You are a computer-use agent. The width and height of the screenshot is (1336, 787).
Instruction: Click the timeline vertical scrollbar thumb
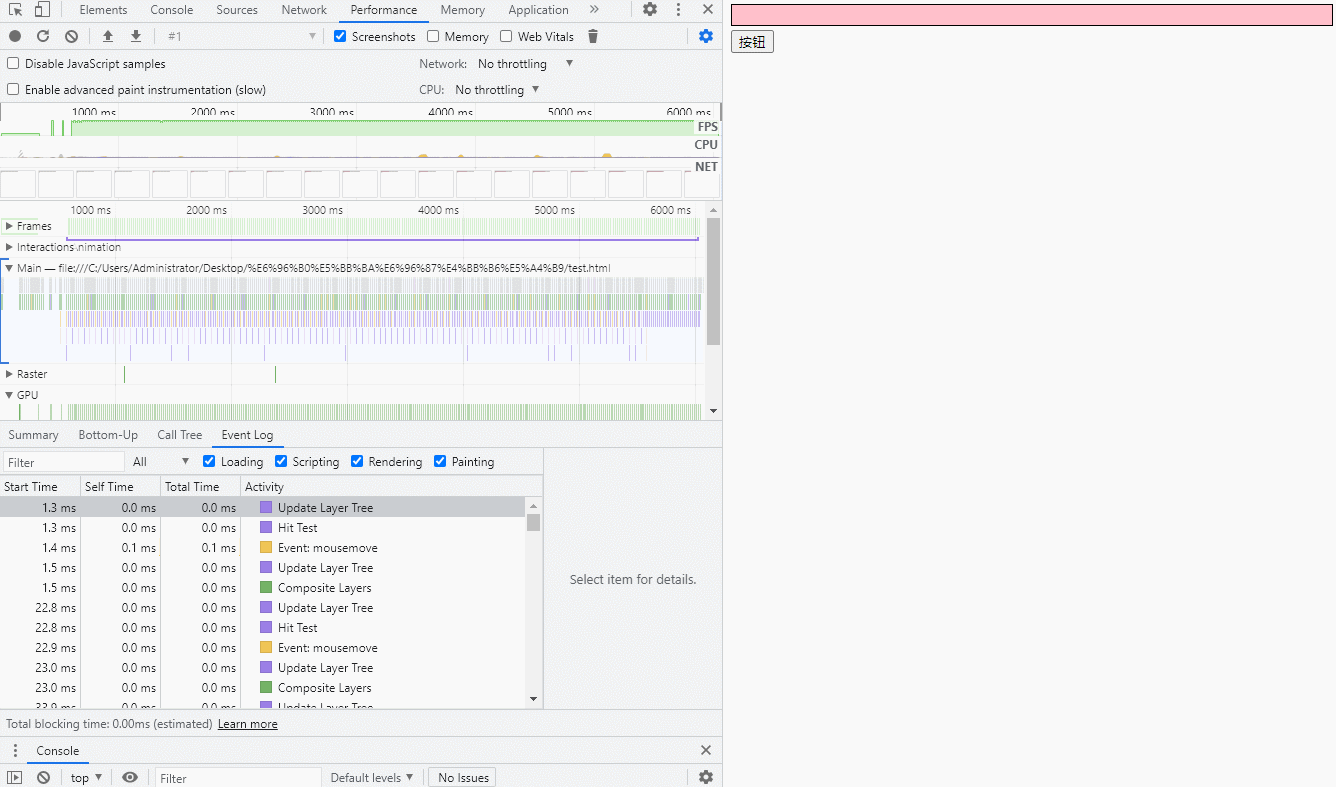[x=713, y=282]
